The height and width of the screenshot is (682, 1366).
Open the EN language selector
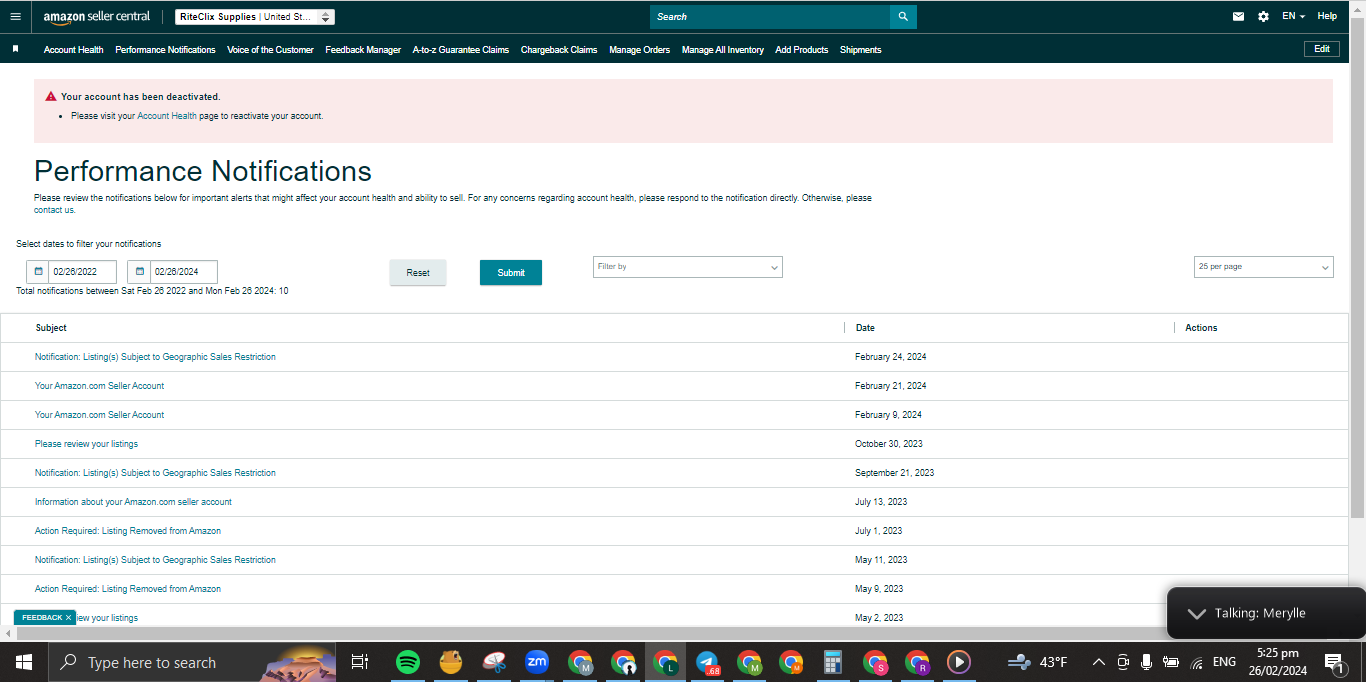point(1293,17)
